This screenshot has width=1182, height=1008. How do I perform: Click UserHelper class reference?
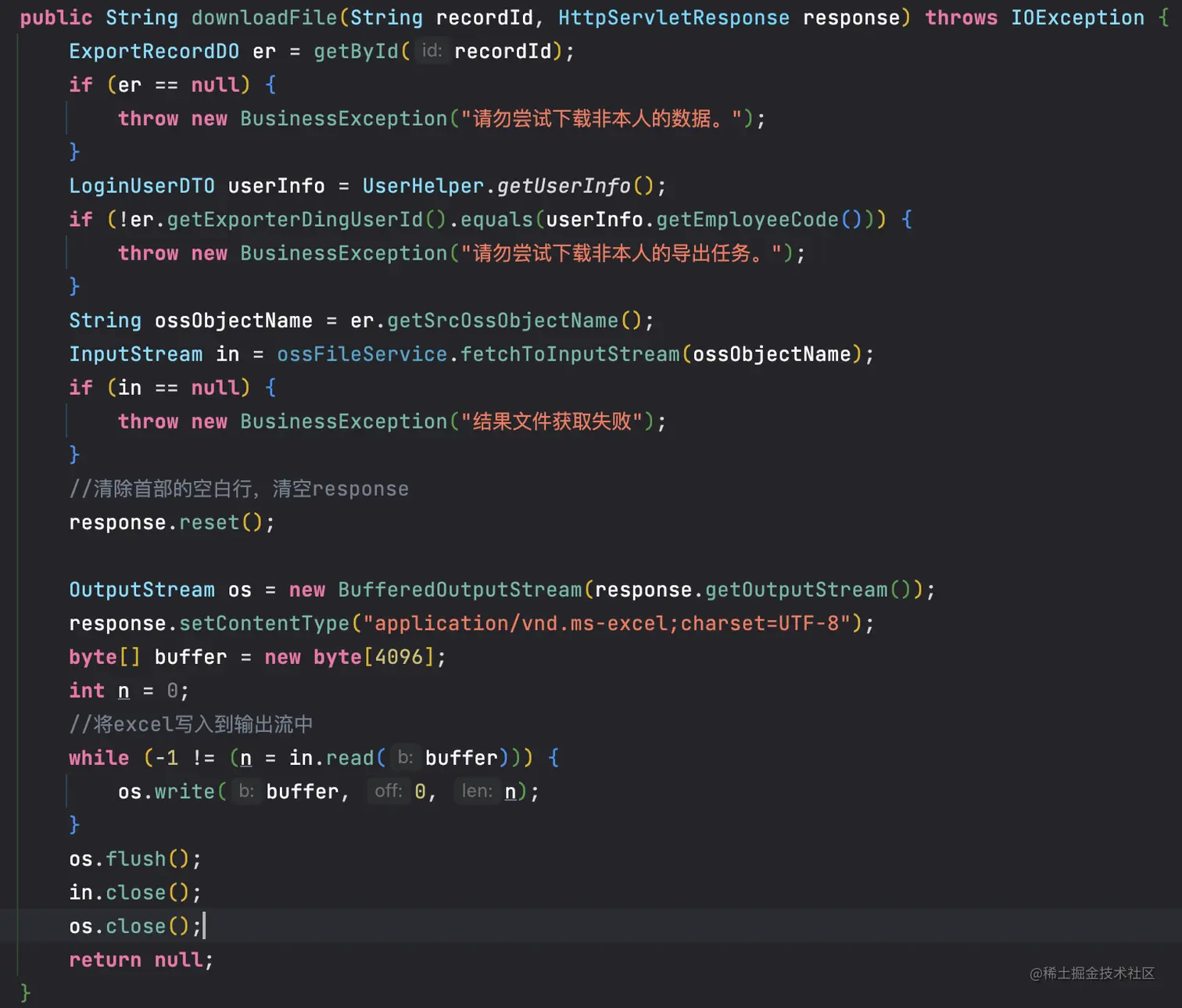click(x=423, y=185)
